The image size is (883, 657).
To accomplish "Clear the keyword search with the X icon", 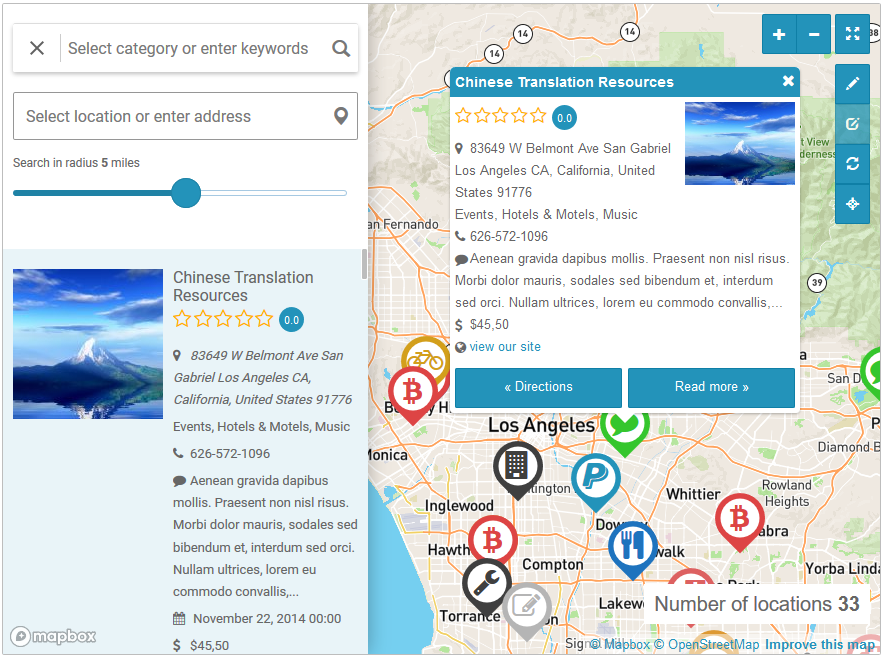I will [37, 48].
